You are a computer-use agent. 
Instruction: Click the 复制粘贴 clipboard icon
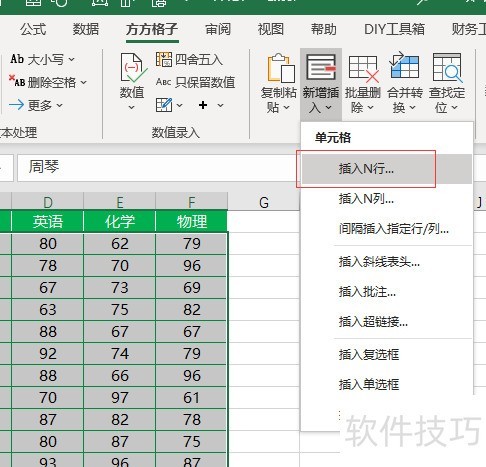pos(281,68)
